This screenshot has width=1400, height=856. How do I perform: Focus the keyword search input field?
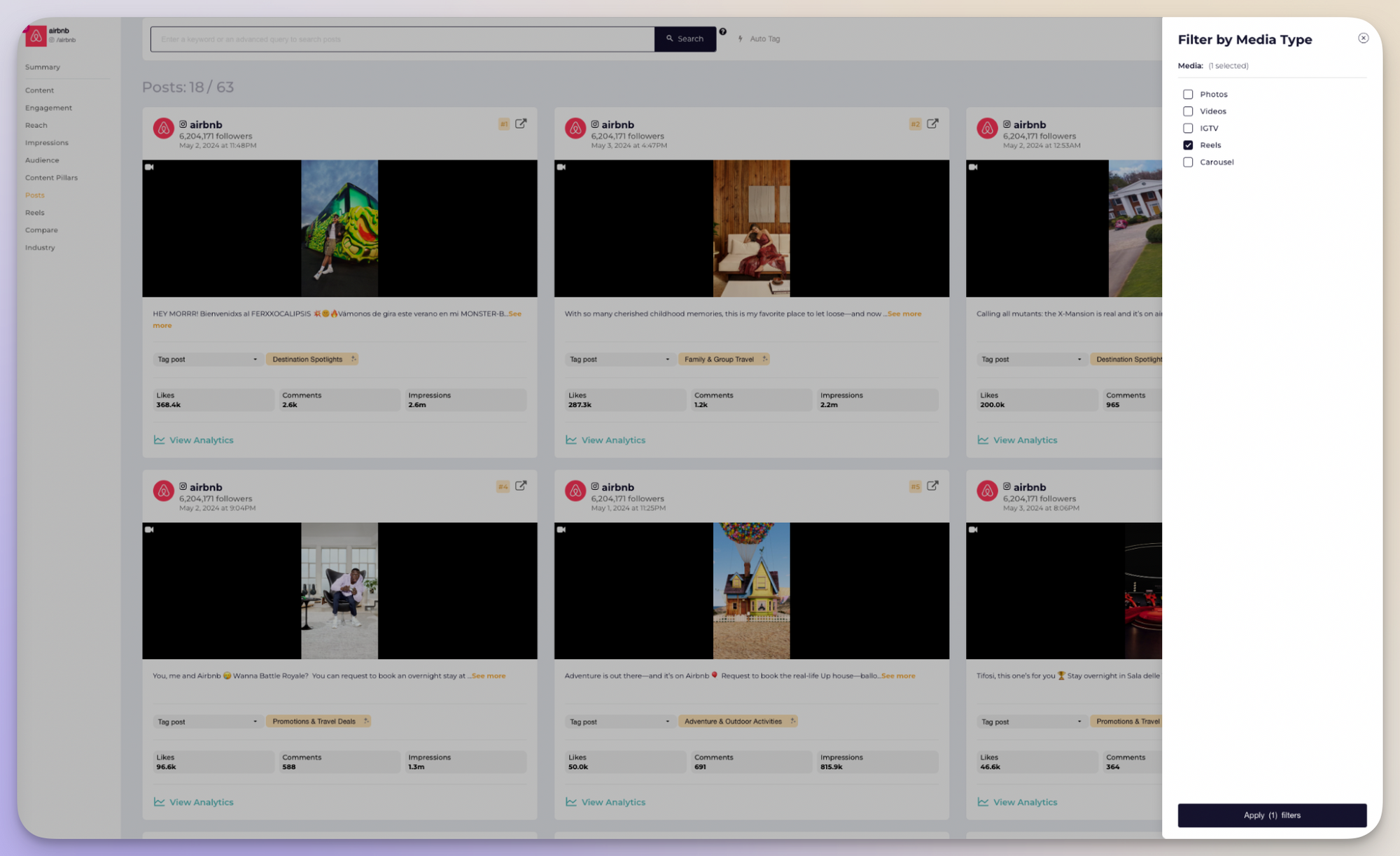coord(402,38)
